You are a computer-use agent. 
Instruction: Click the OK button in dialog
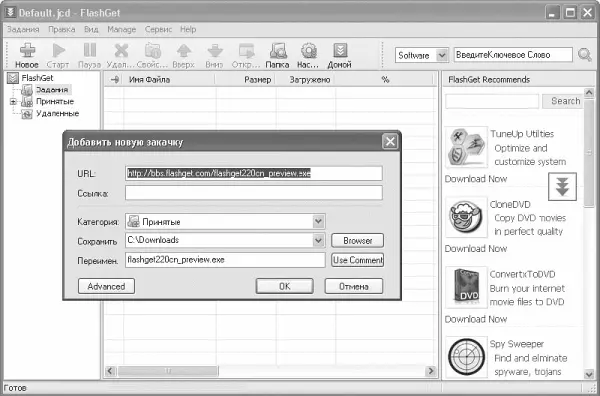[x=285, y=286]
